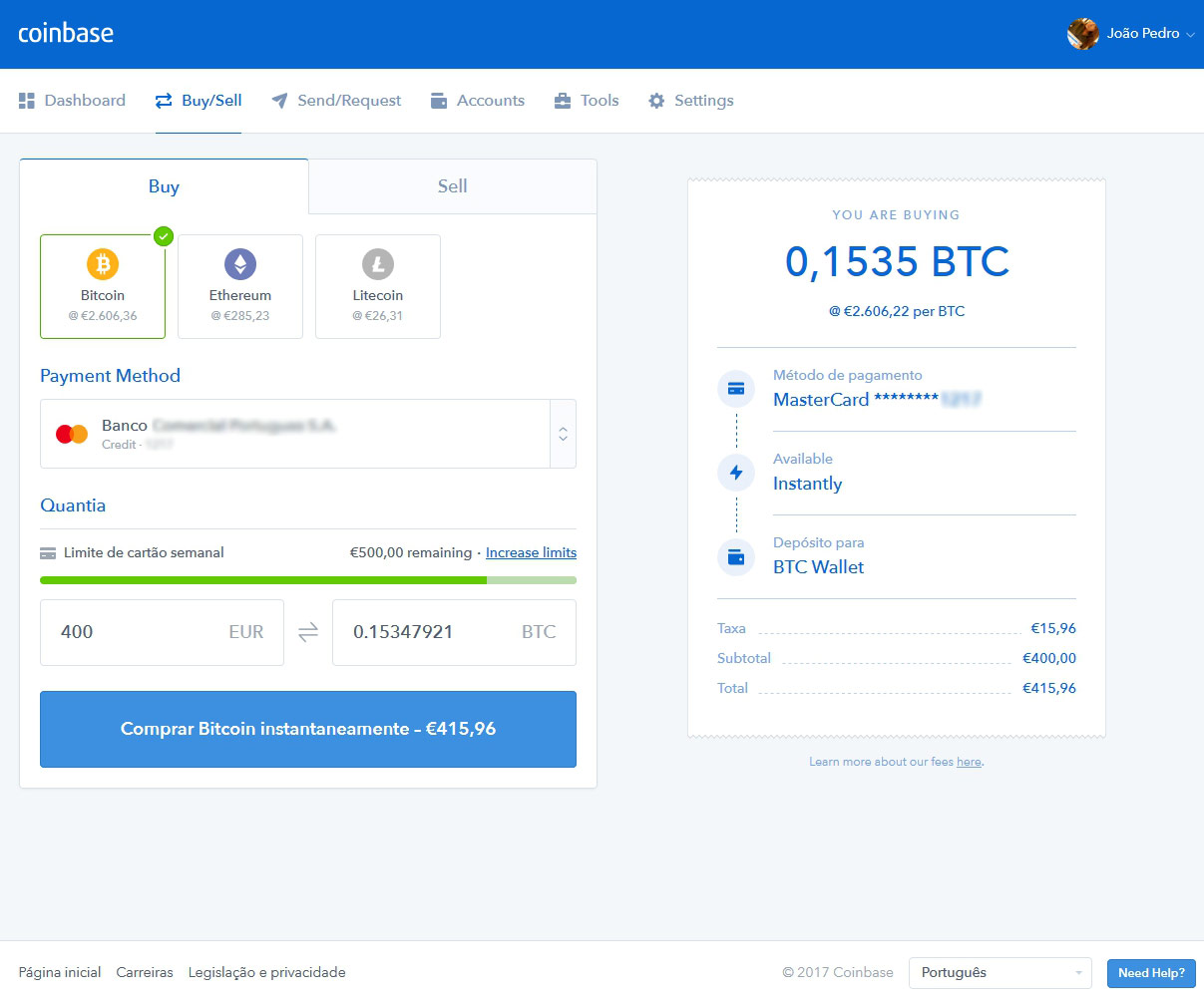
Task: Click the payment method up/down arrows
Action: (564, 434)
